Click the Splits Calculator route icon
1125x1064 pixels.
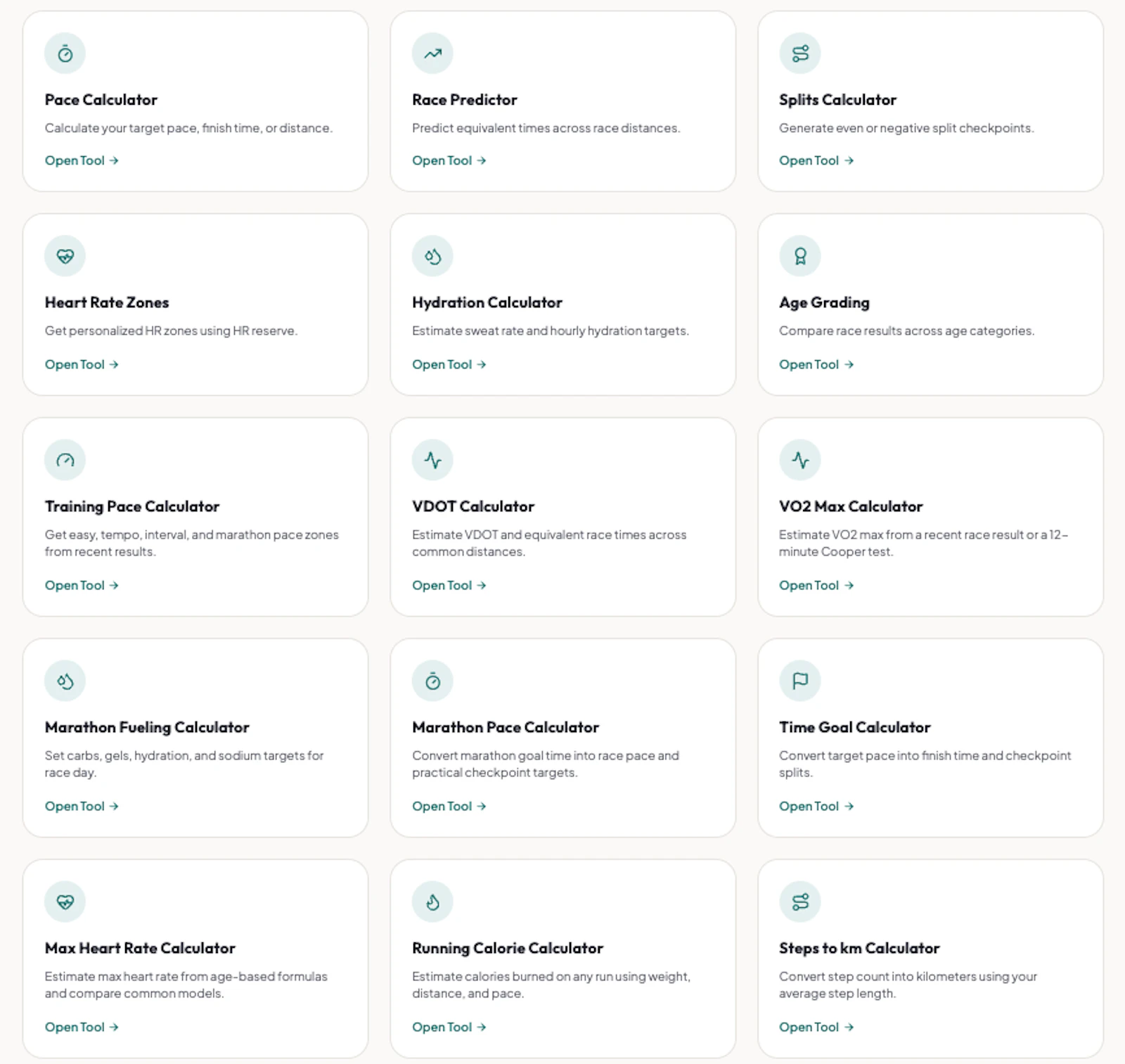tap(800, 53)
